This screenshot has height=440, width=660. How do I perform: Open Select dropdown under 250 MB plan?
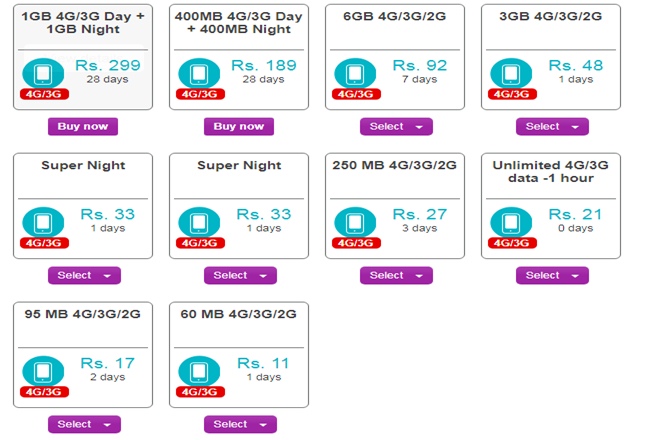(x=396, y=275)
